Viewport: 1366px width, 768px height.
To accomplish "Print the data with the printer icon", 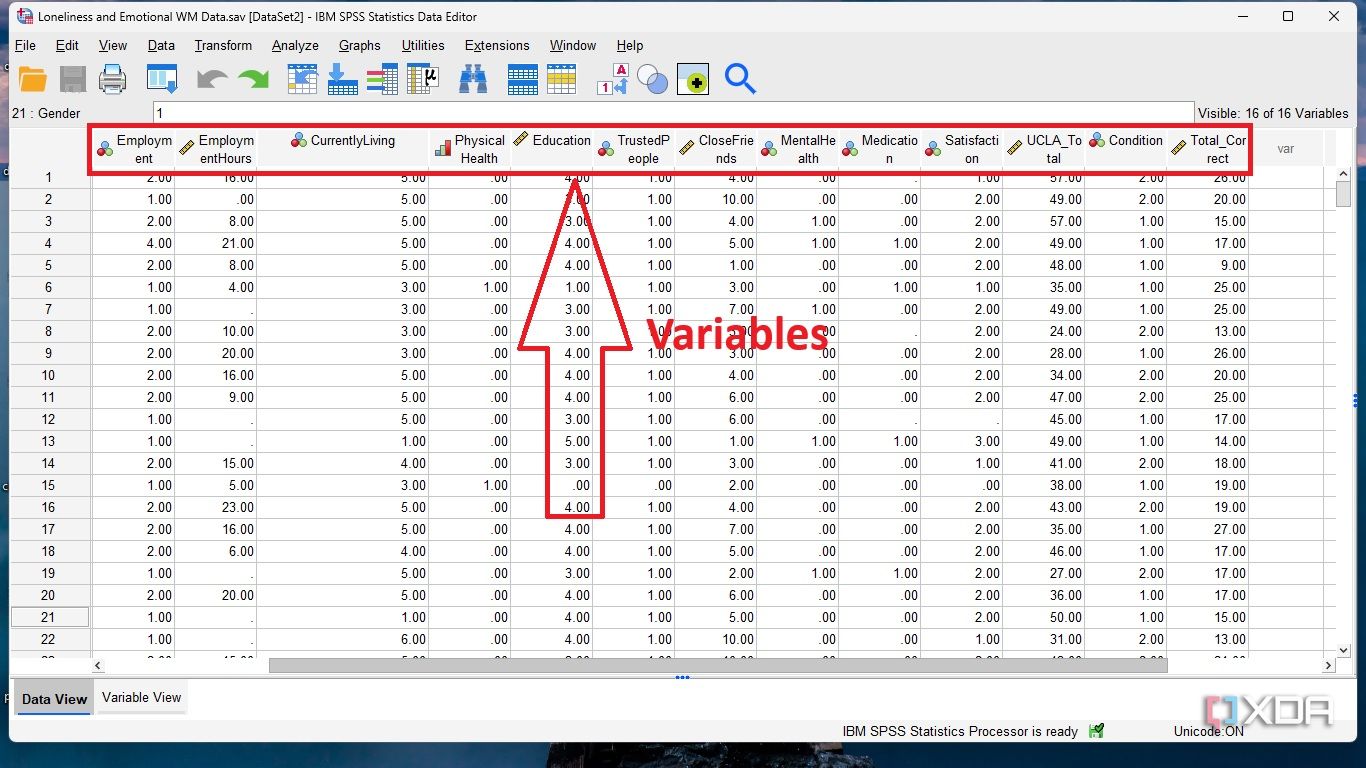I will (112, 79).
